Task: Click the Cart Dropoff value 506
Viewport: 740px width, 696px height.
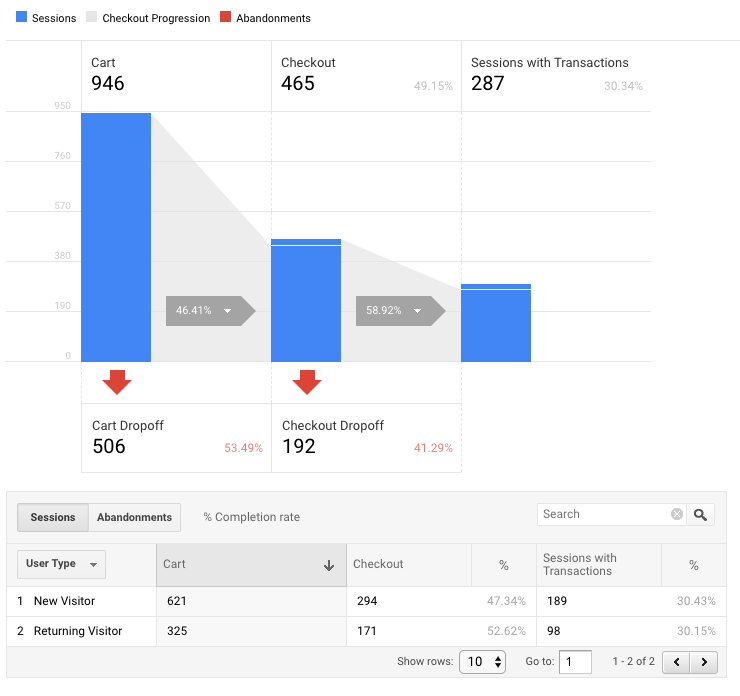Action: click(109, 446)
